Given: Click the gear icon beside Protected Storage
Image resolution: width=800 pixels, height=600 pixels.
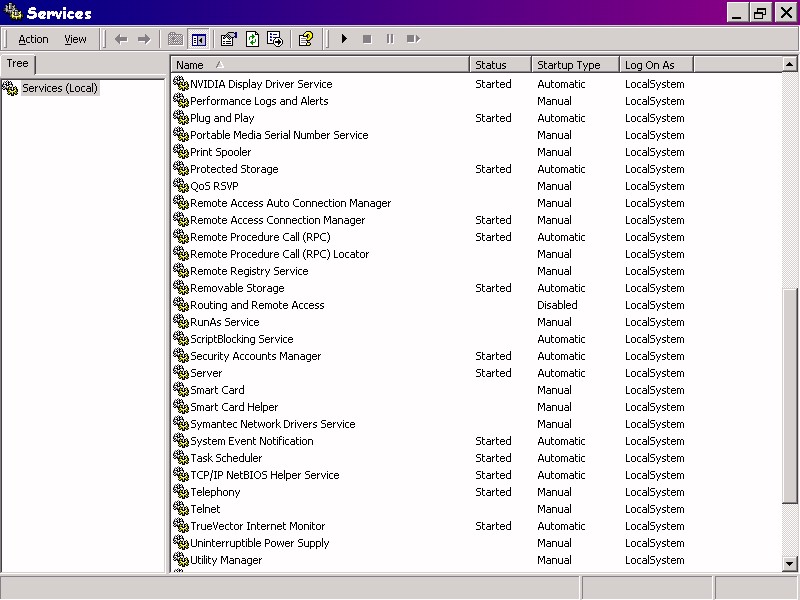Looking at the screenshot, I should click(x=181, y=168).
